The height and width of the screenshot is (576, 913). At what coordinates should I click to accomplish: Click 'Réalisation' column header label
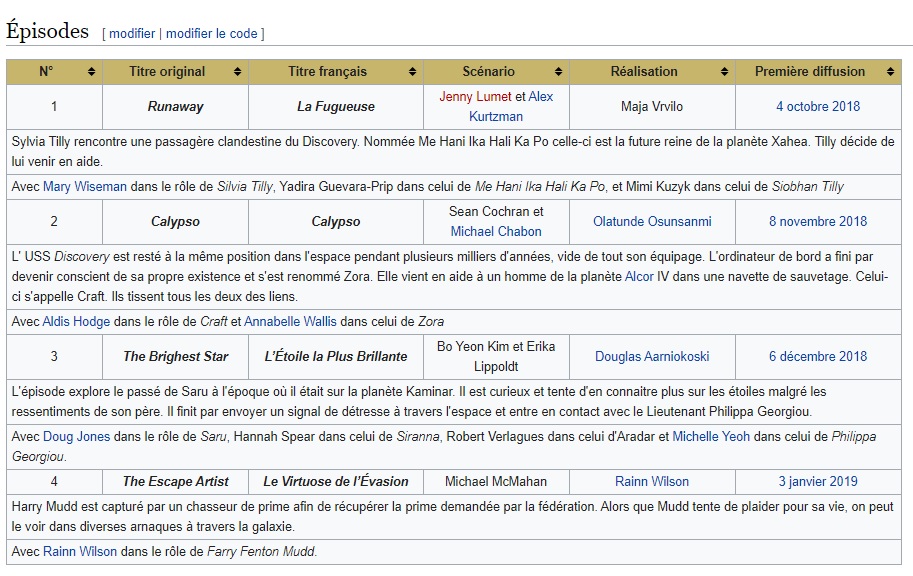[644, 72]
